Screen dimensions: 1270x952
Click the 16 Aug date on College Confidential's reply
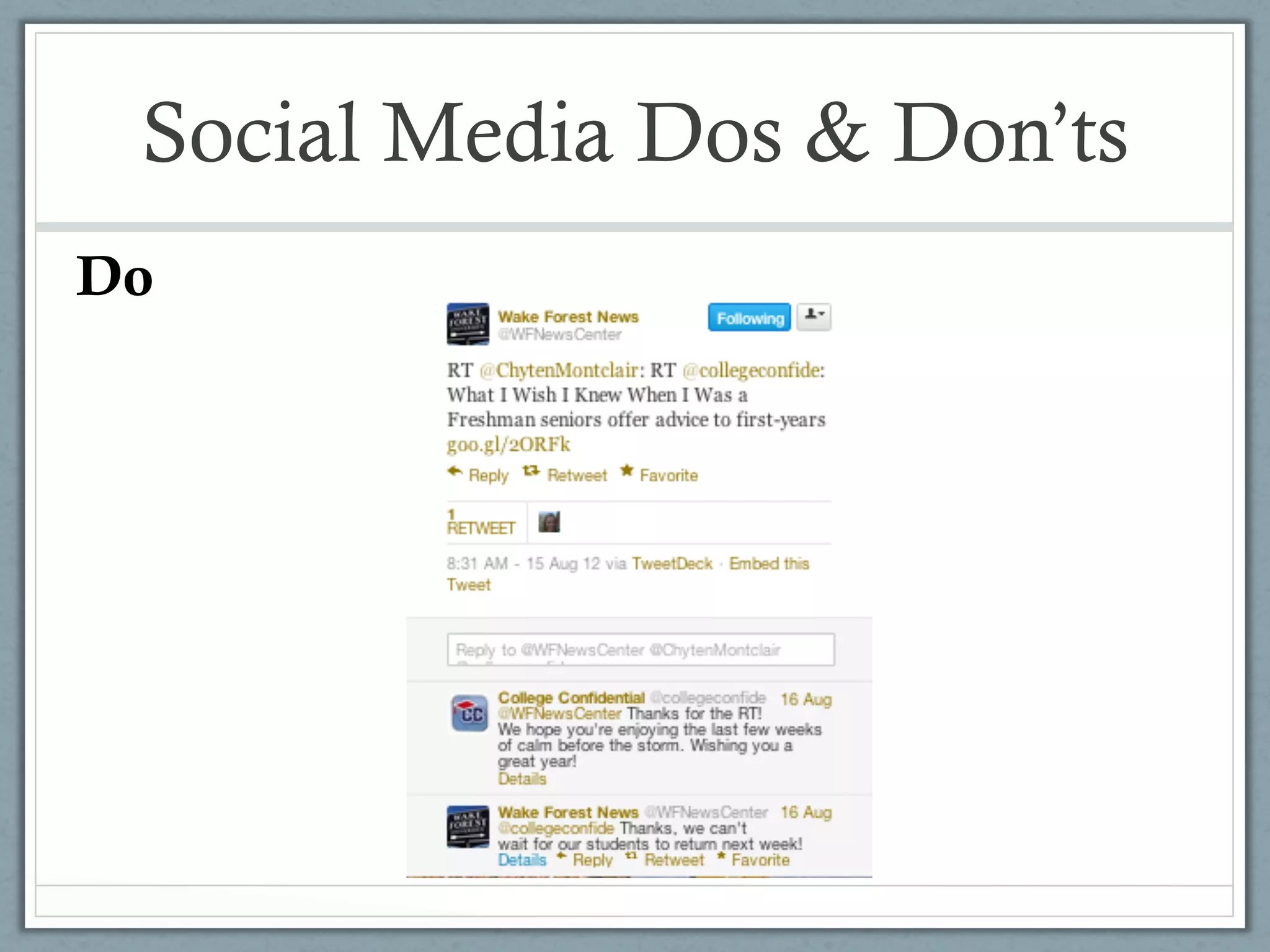point(806,699)
